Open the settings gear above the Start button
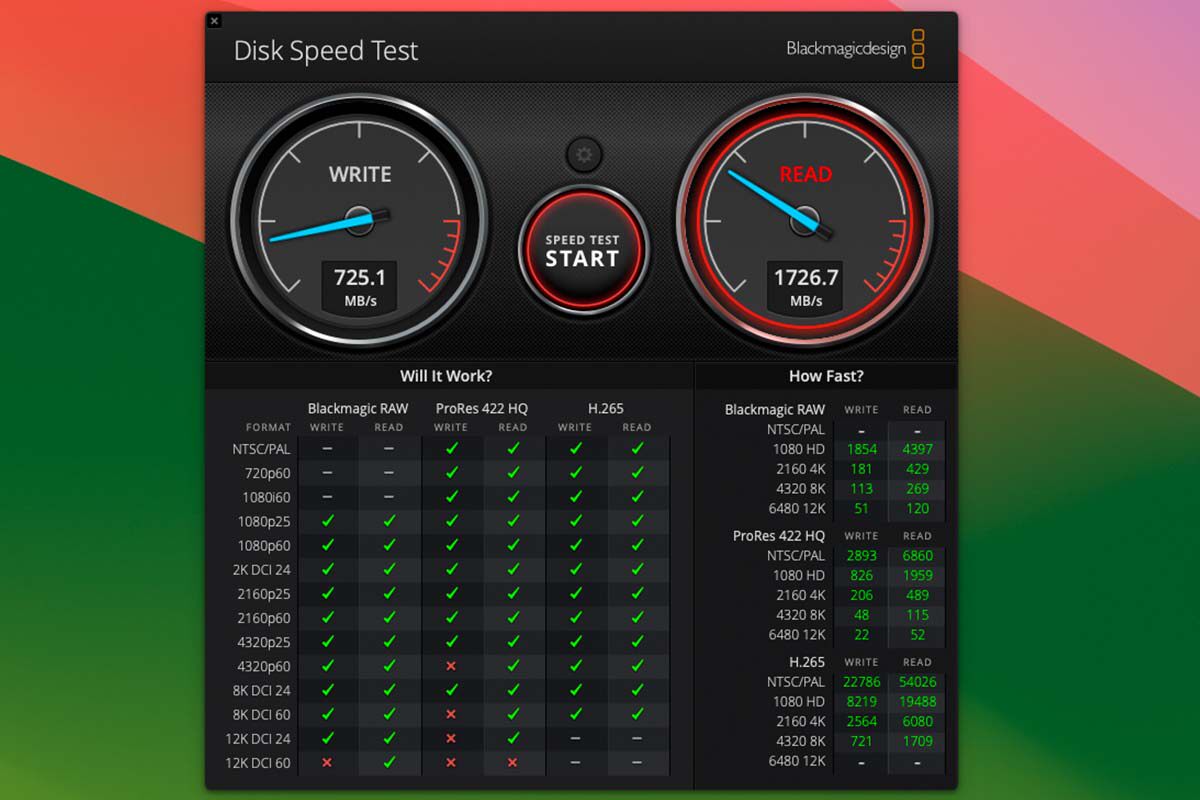Image resolution: width=1200 pixels, height=800 pixels. pyautogui.click(x=584, y=155)
